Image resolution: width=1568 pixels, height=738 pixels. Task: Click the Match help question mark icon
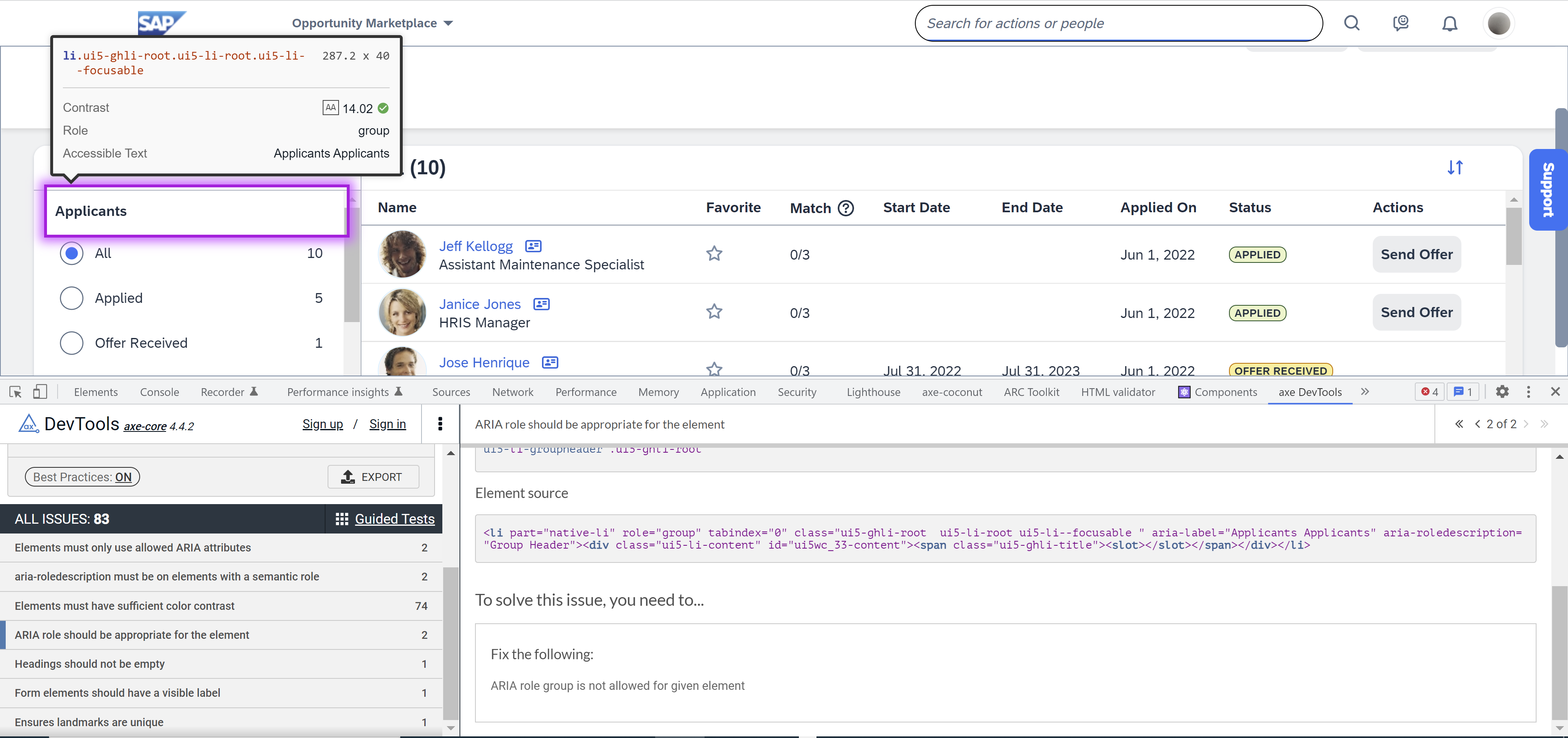click(x=845, y=208)
